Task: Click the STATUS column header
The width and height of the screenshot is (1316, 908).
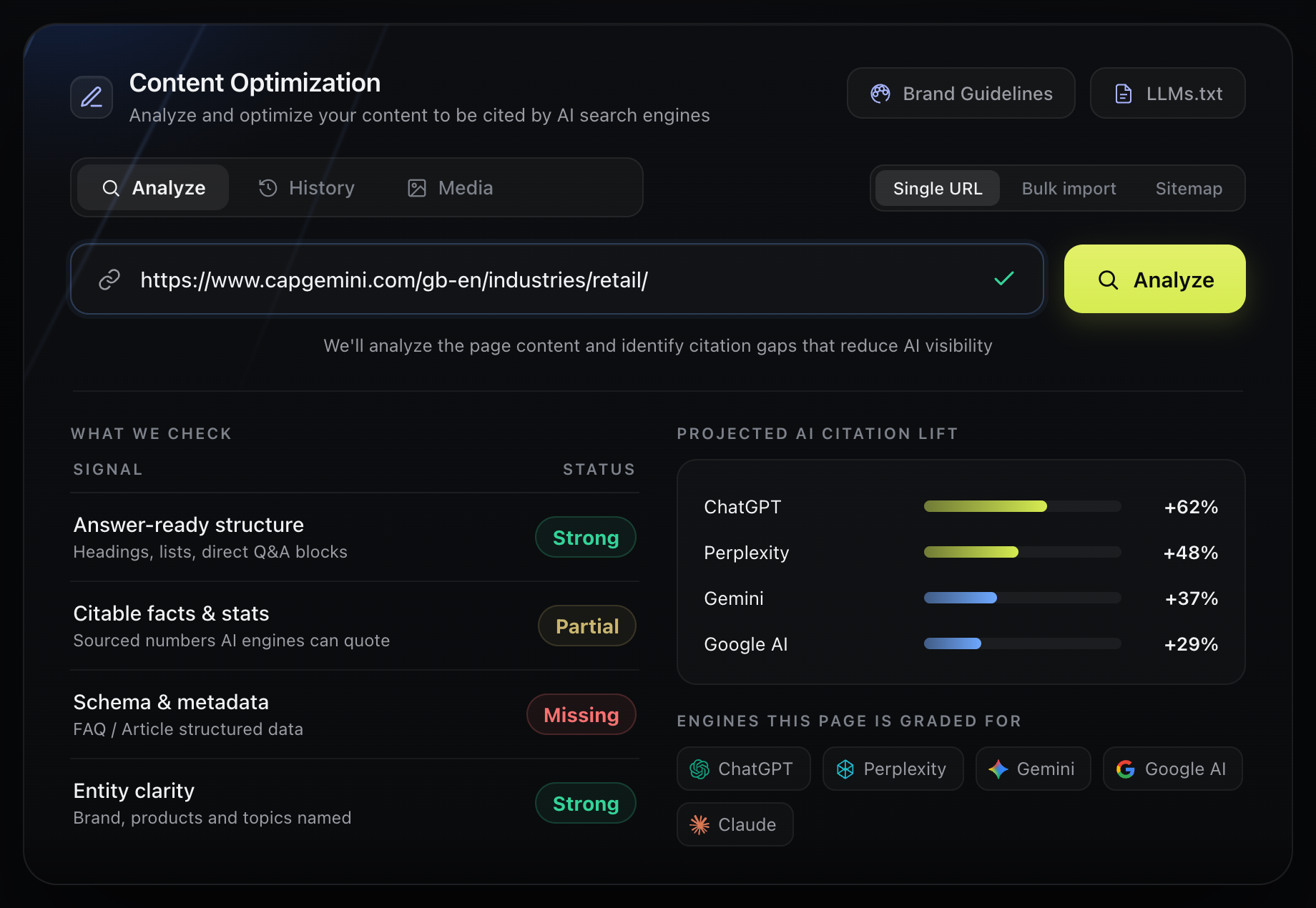Action: click(x=599, y=469)
